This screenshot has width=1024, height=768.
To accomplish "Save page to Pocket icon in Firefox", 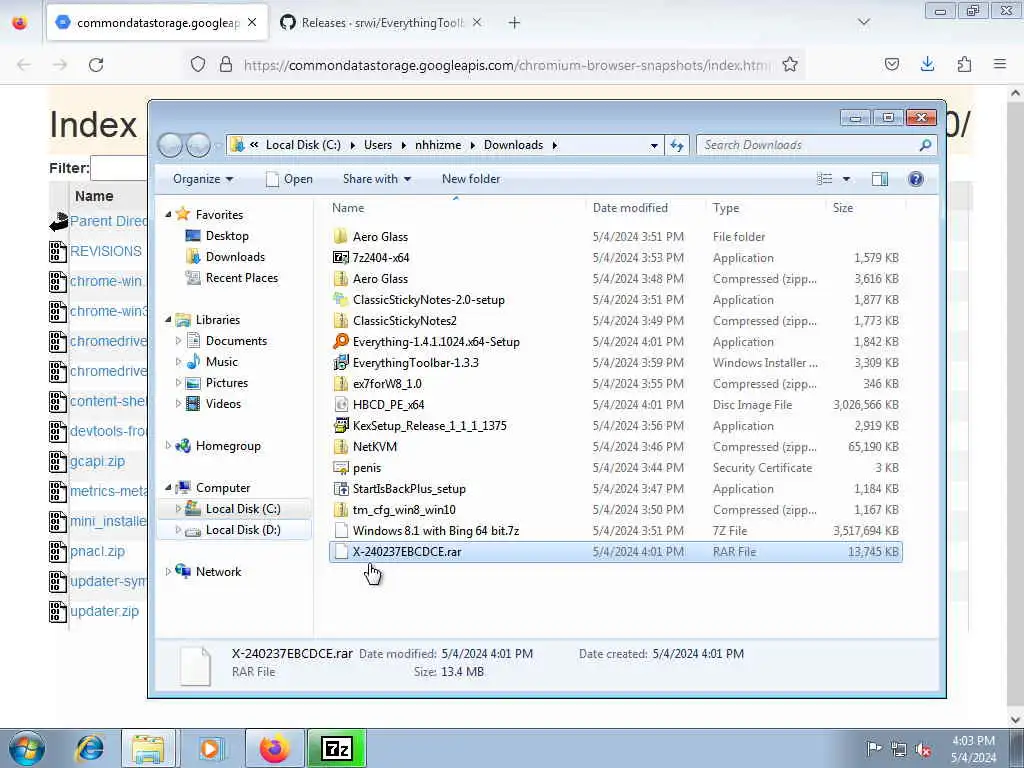I will 891,64.
